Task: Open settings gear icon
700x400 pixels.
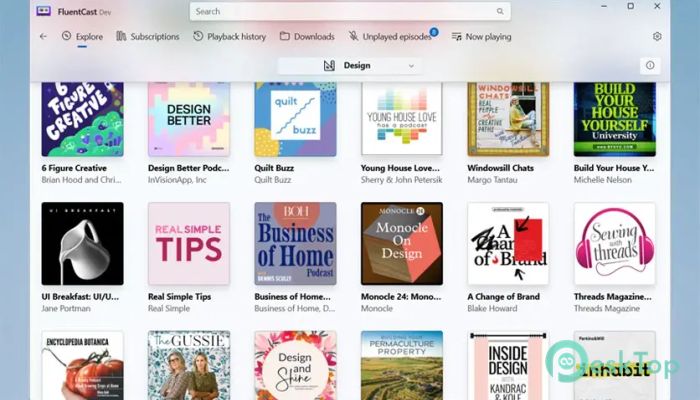Action: [657, 37]
